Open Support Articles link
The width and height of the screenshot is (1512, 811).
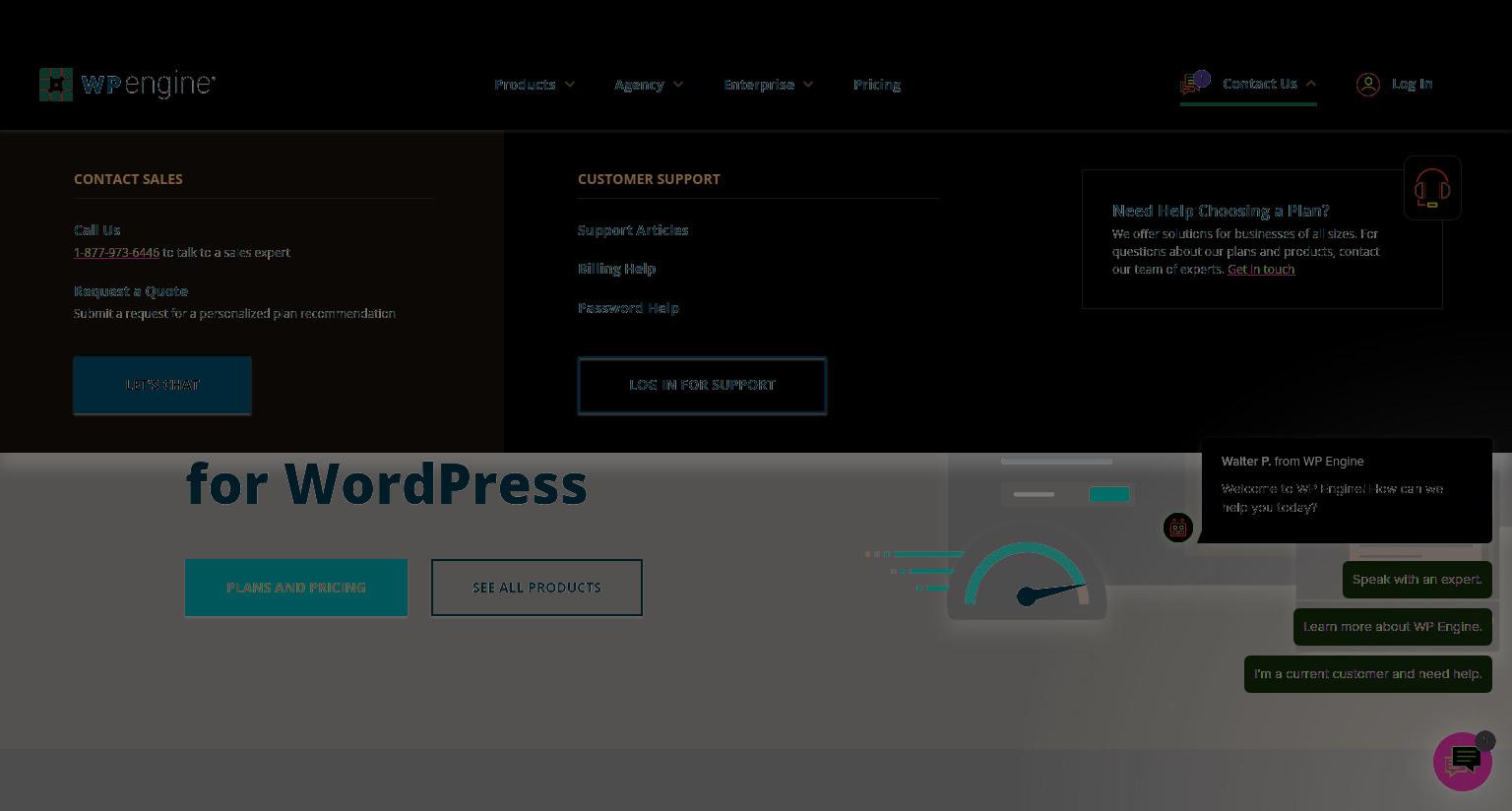633,230
